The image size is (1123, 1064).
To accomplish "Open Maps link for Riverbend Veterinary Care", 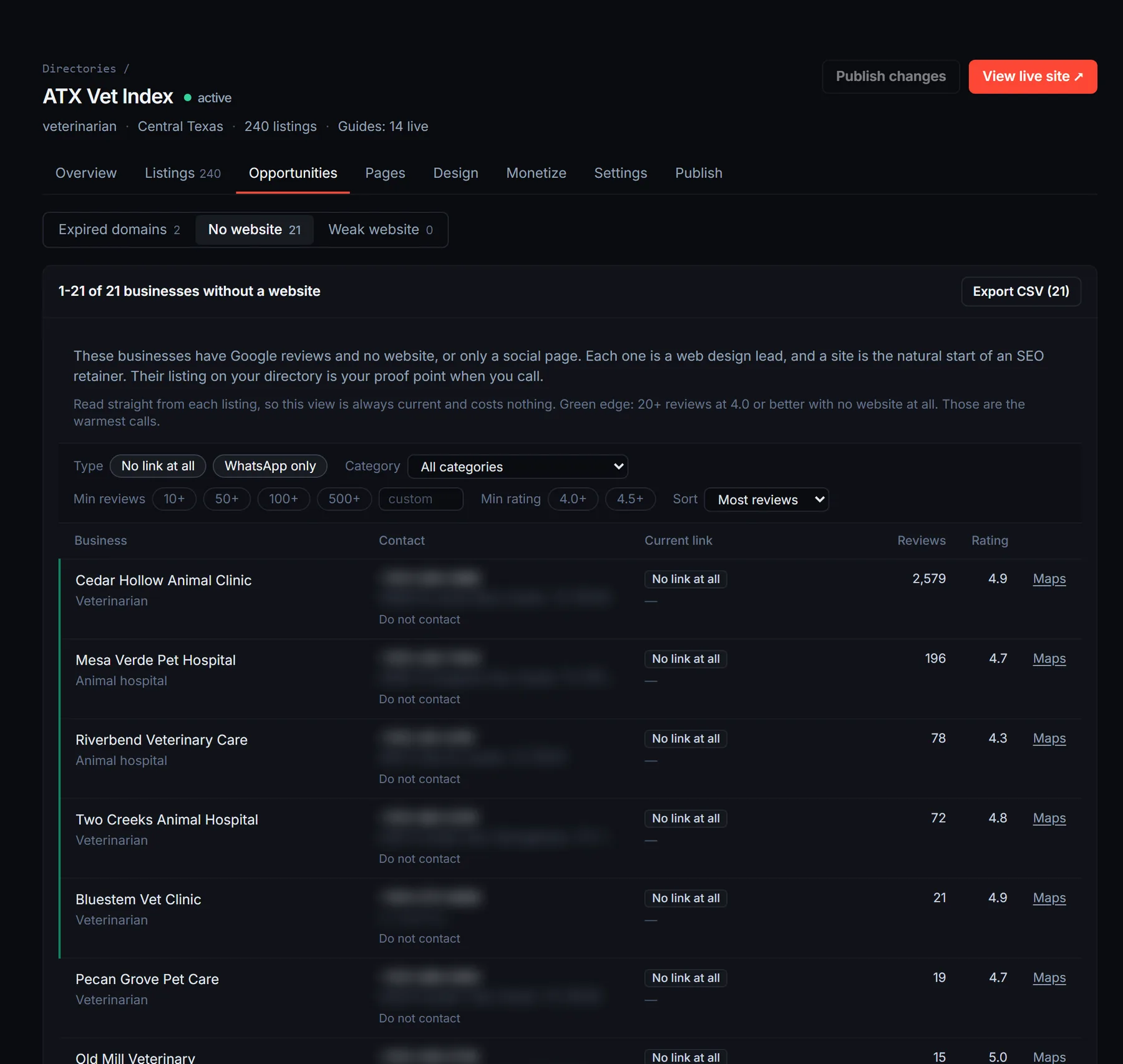I will coord(1049,739).
